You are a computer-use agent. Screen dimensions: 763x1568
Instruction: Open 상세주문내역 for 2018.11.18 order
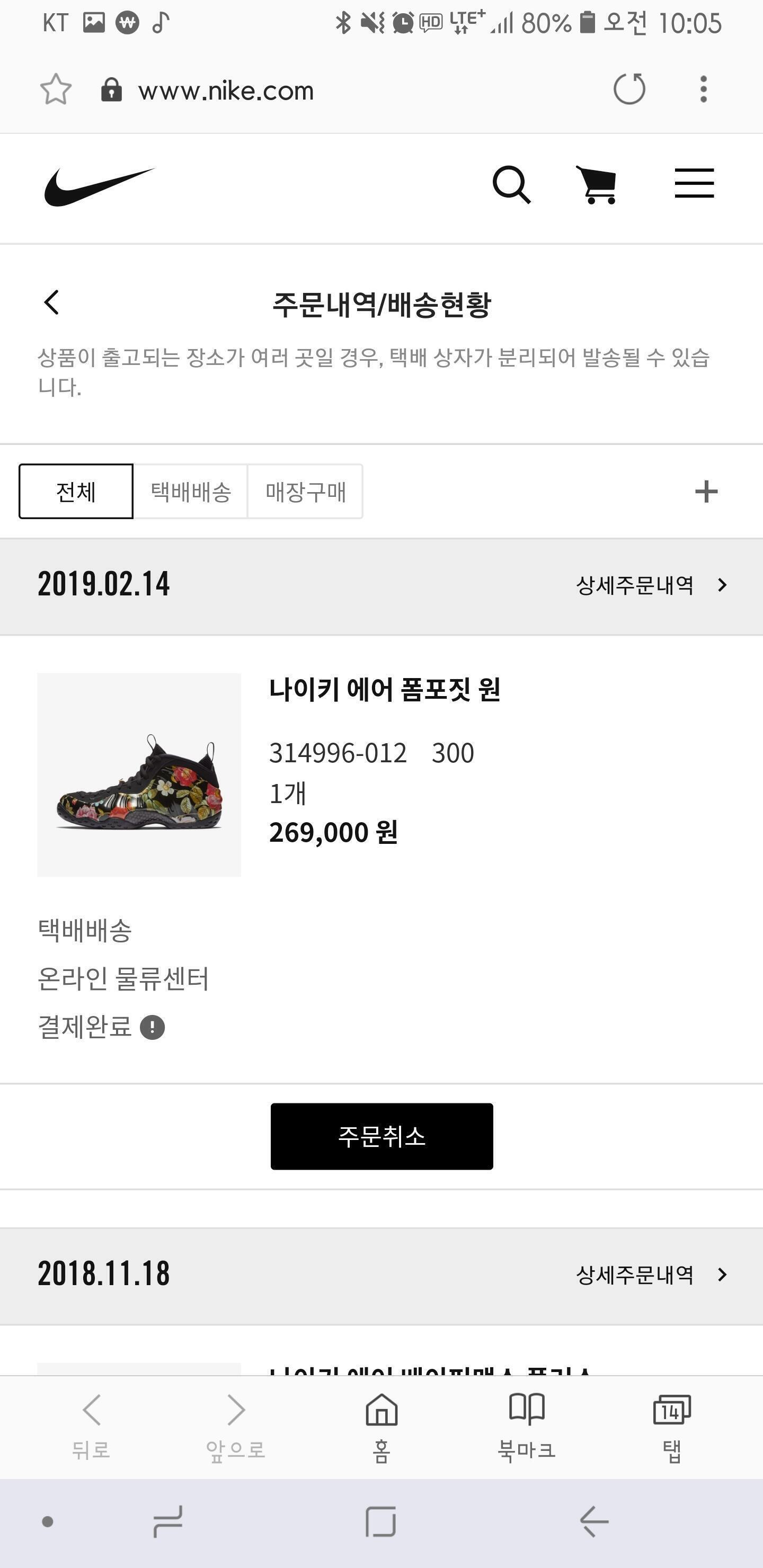pyautogui.click(x=651, y=1274)
